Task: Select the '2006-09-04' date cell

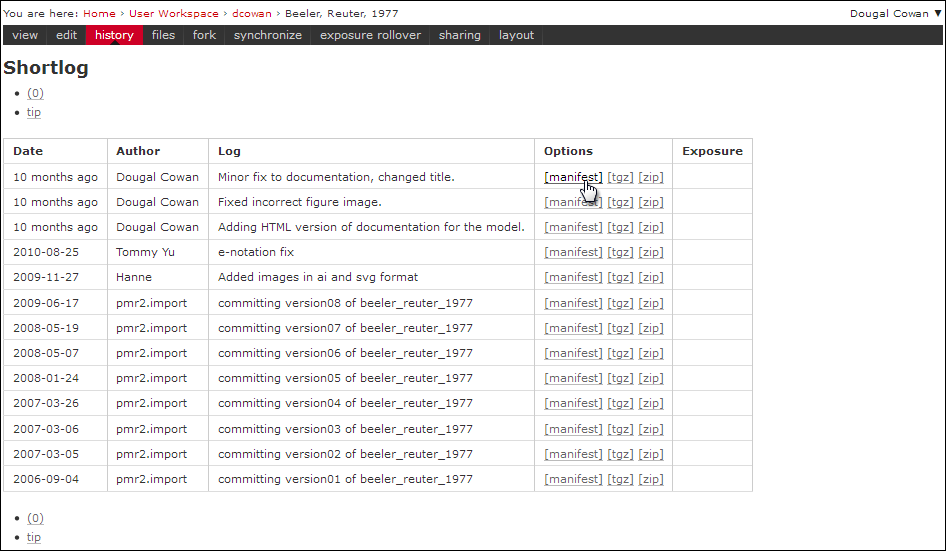Action: 56,479
